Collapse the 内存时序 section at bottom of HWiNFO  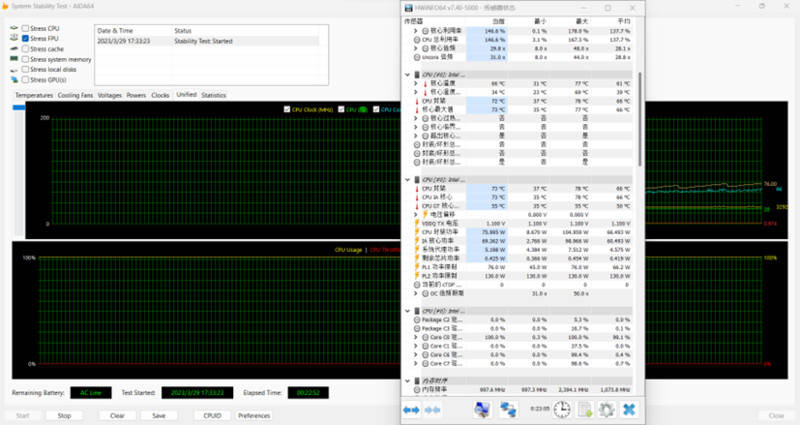(407, 381)
